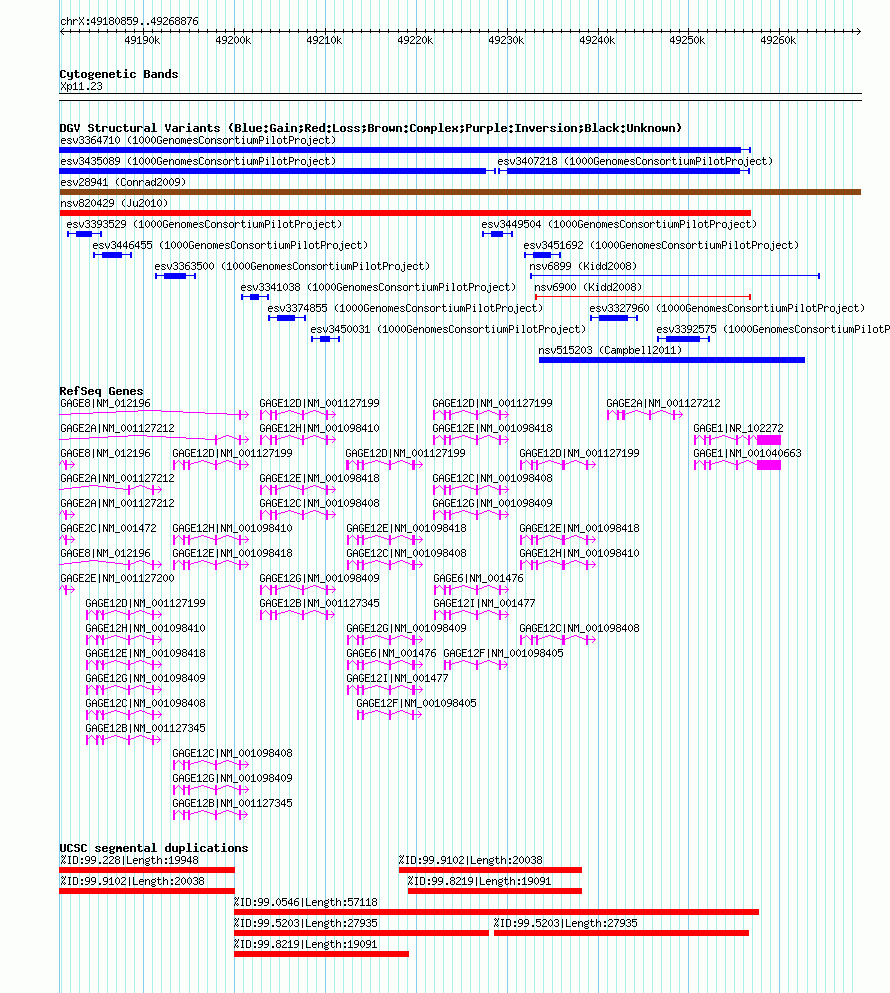Select the nsv6900 (Kidd2008) label
890x993 pixels.
point(588,287)
